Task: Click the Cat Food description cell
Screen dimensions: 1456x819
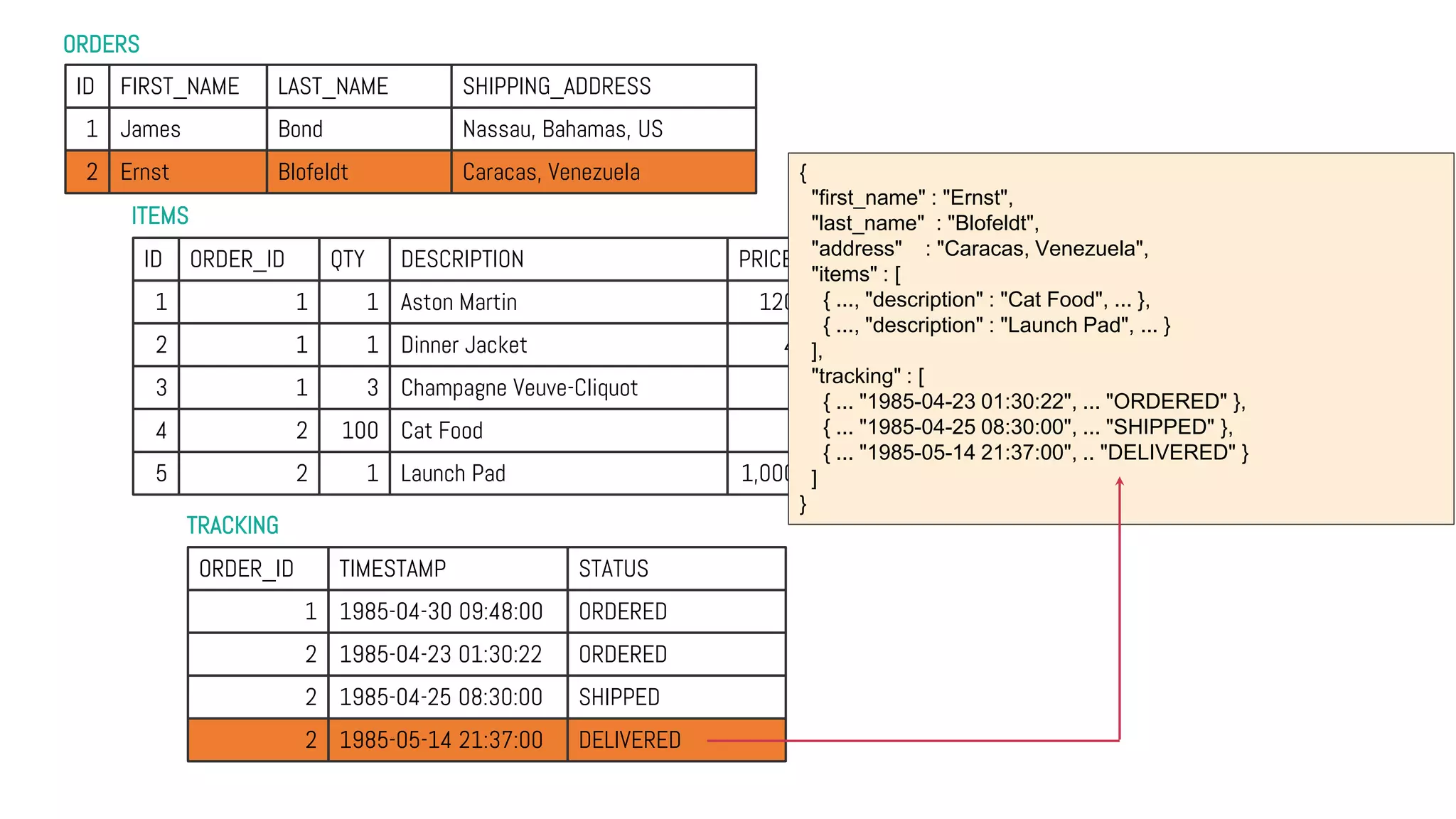Action: click(x=441, y=430)
